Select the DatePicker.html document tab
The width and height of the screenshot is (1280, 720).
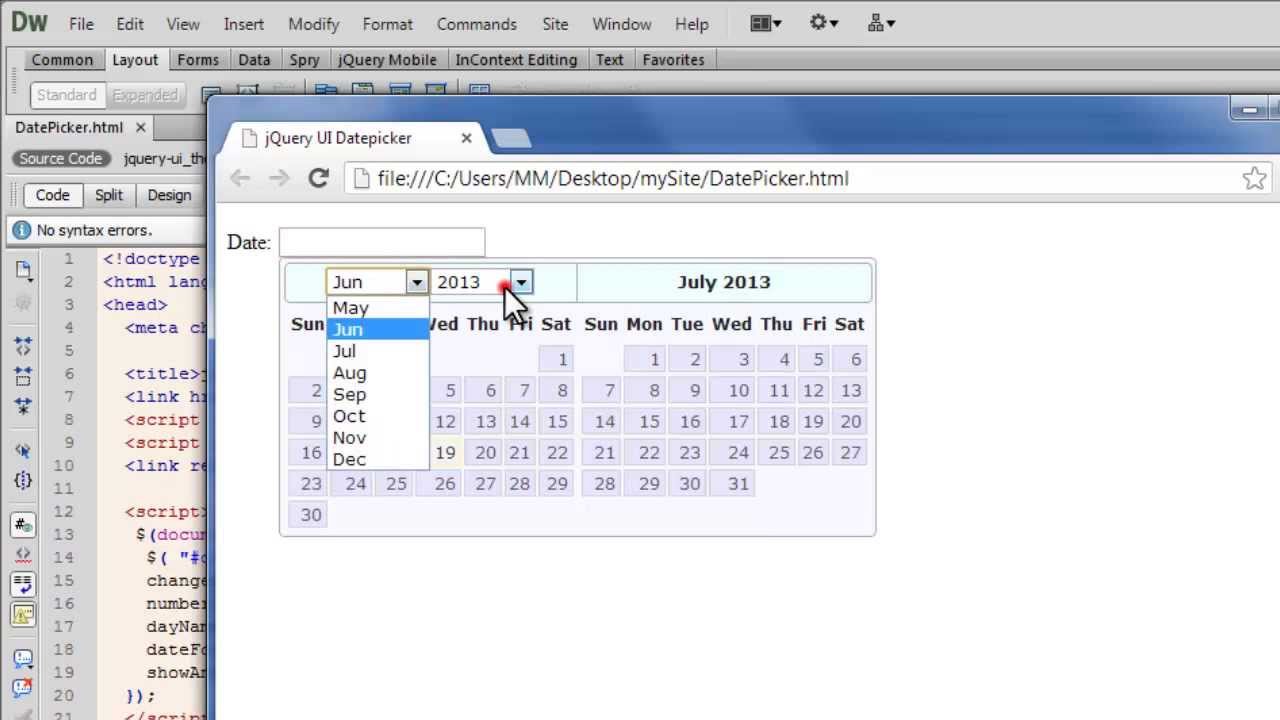[69, 127]
